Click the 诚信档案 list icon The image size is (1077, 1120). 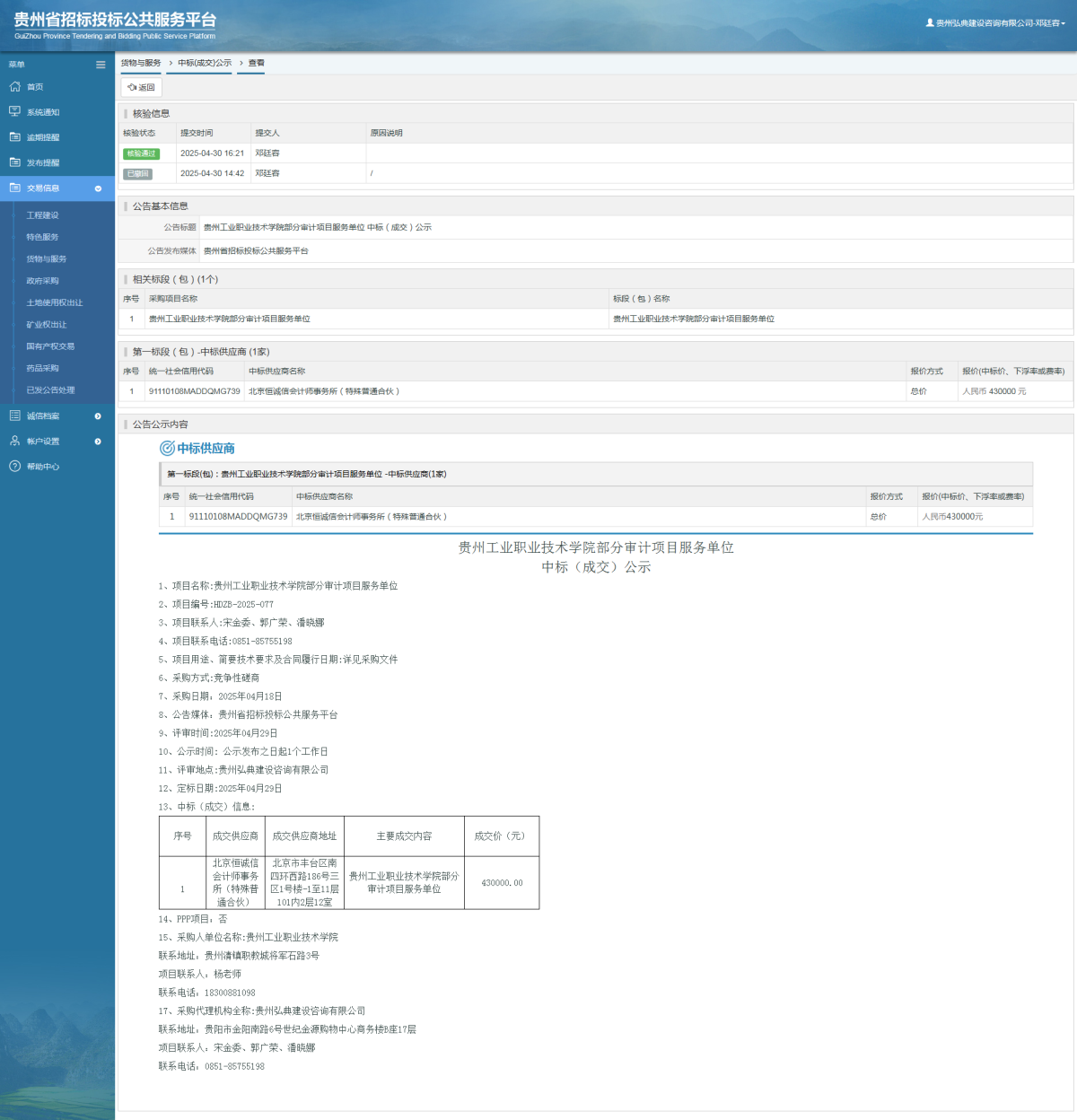(14, 416)
